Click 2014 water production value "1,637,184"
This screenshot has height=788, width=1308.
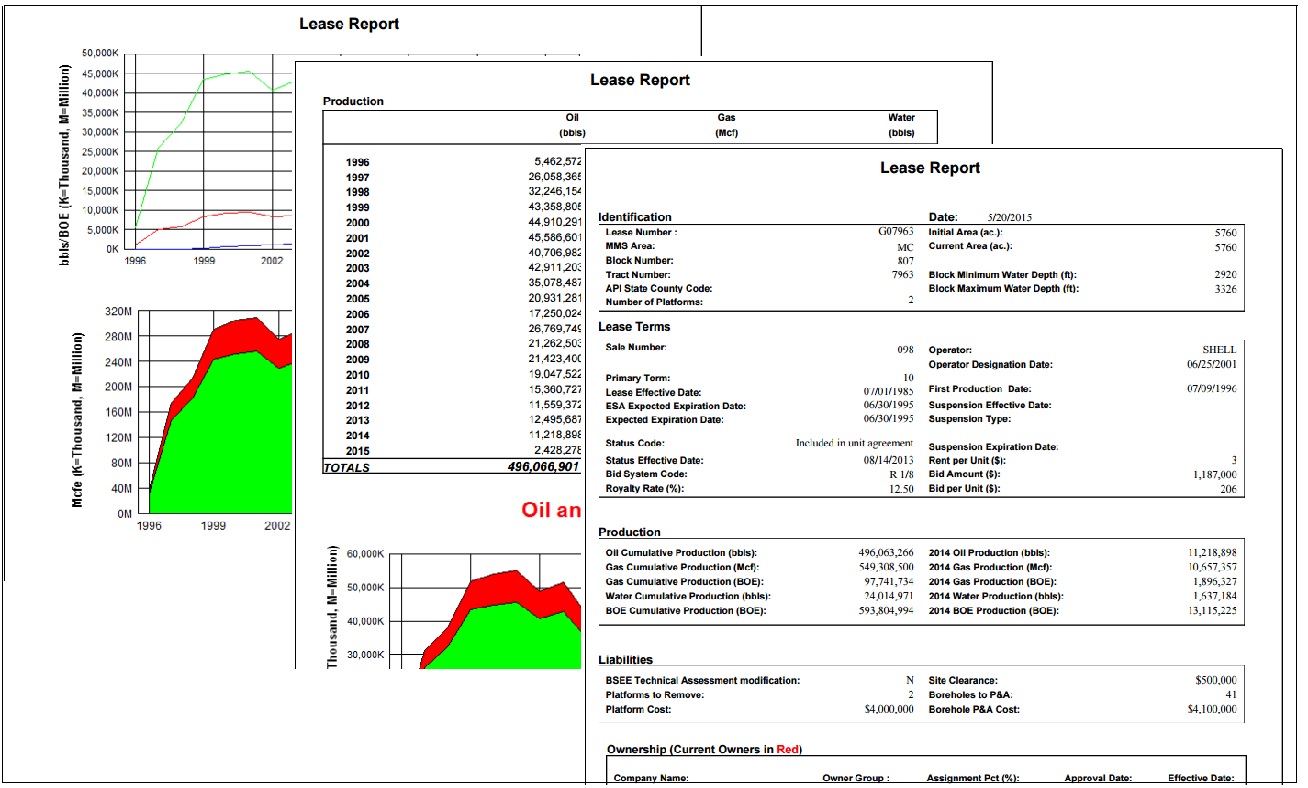(x=1213, y=596)
